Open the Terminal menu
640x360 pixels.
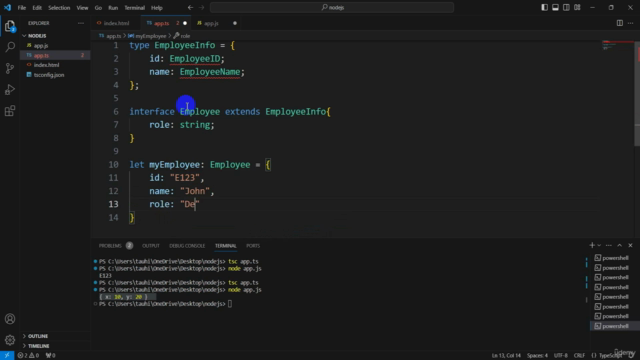[x=134, y=8]
